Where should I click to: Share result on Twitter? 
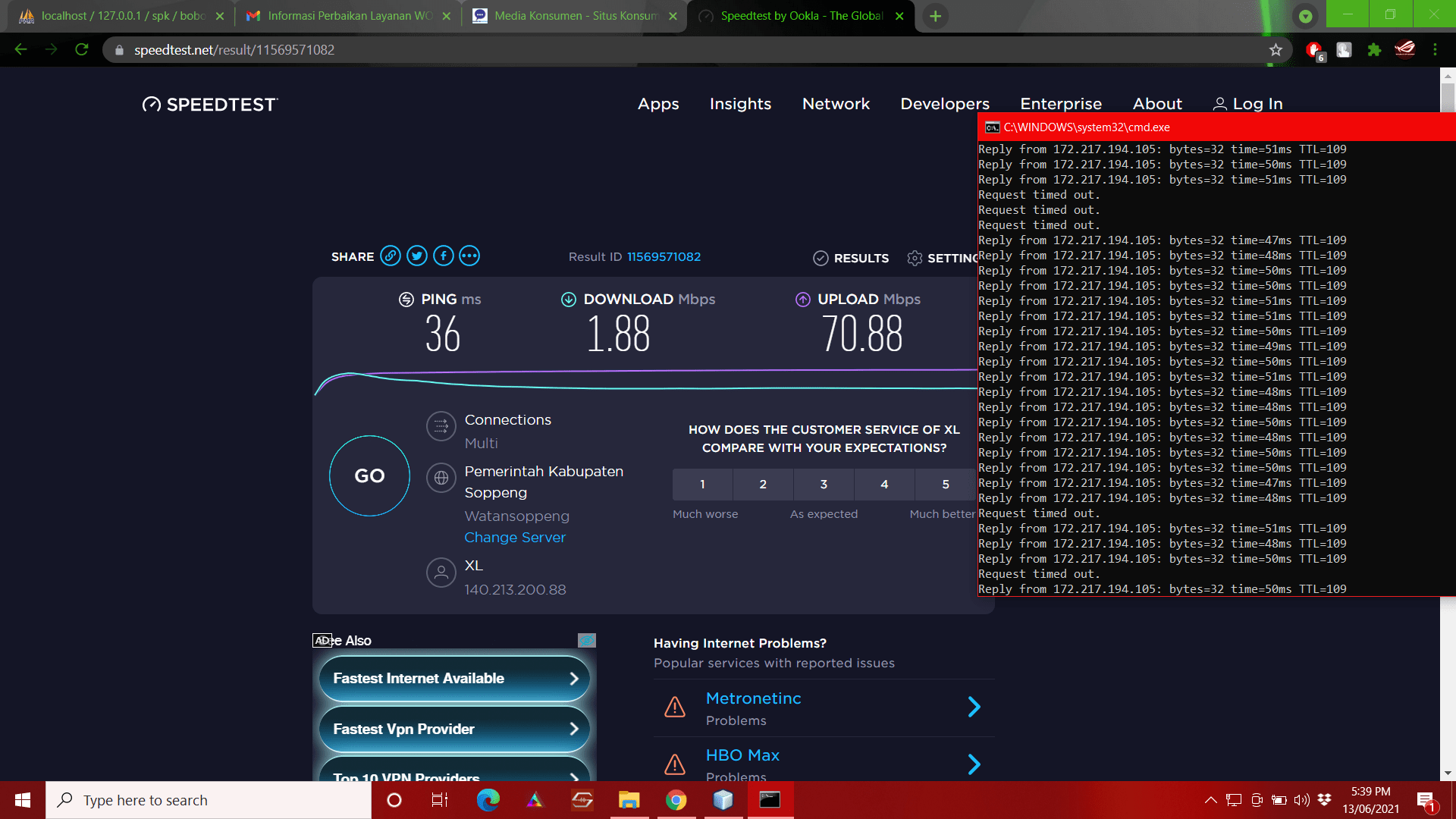(x=417, y=256)
